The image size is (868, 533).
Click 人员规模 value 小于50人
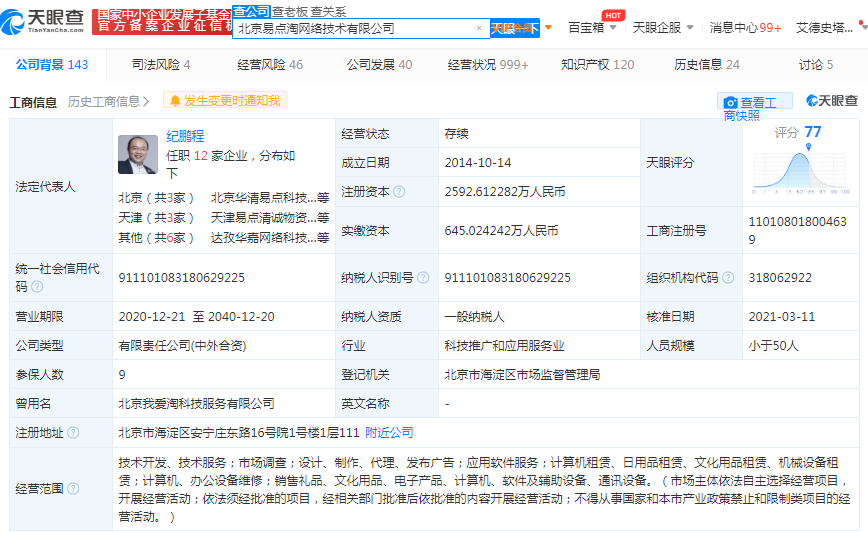click(773, 346)
